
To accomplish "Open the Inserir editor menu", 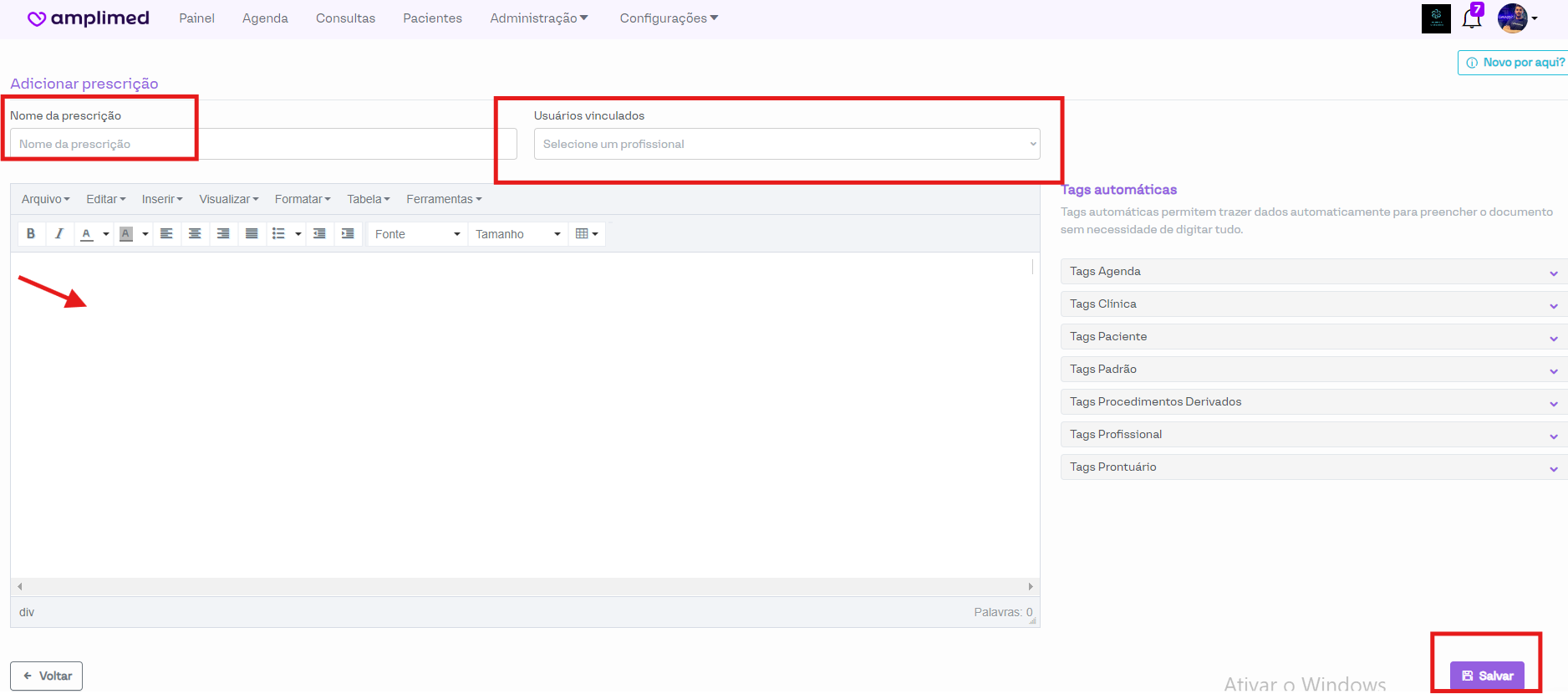I will tap(161, 199).
